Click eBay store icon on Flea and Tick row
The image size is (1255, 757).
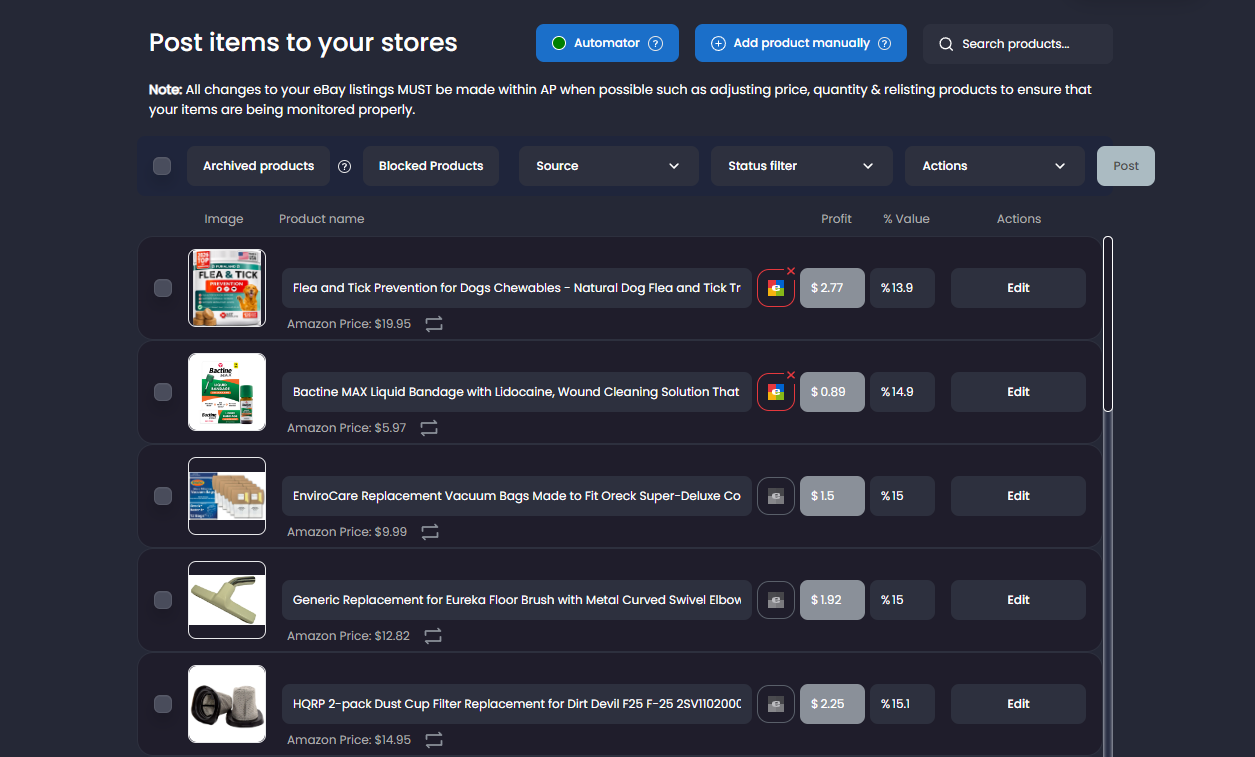click(776, 288)
